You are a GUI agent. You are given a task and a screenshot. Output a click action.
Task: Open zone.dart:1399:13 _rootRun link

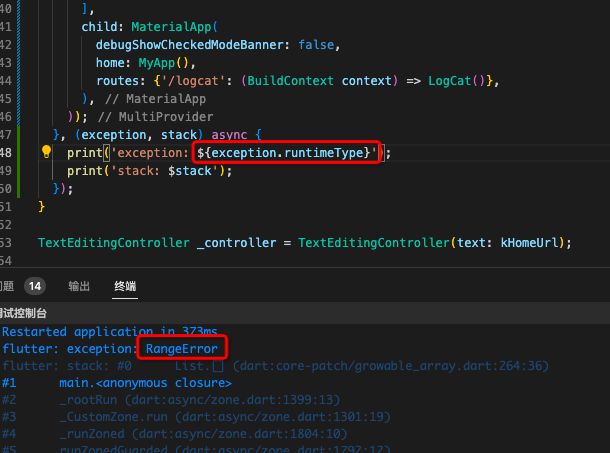click(232, 400)
